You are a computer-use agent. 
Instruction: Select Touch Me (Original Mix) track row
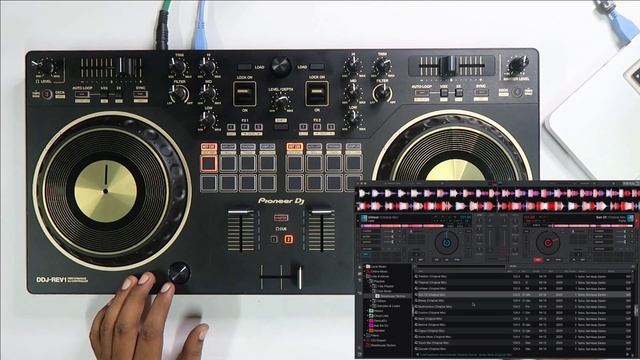[522, 343]
